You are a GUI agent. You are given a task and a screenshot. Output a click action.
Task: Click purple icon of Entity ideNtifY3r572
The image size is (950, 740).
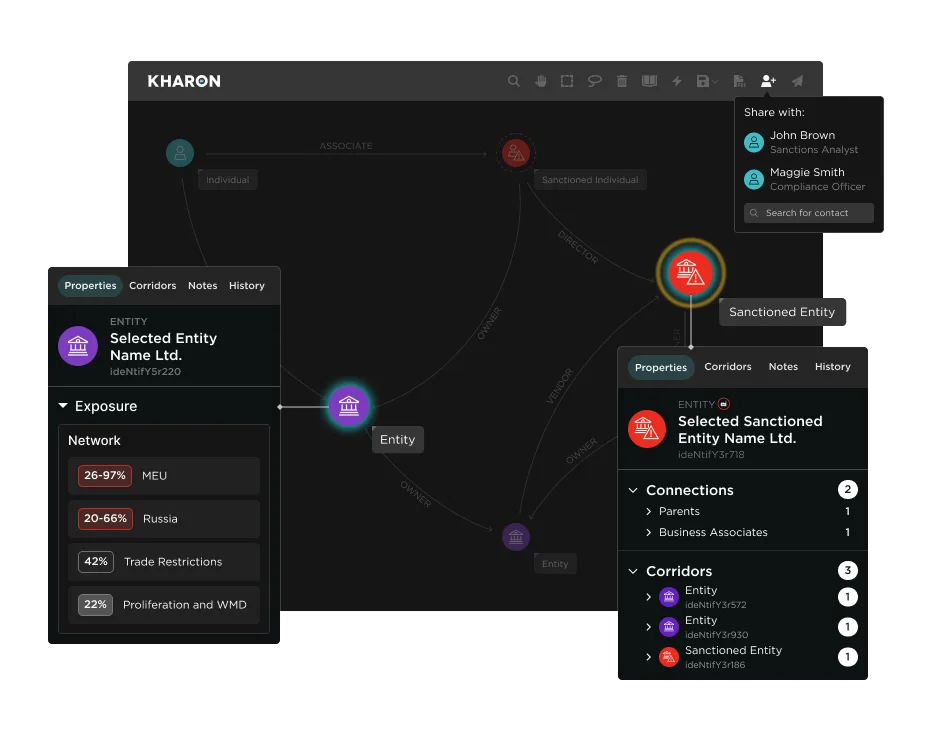point(669,597)
